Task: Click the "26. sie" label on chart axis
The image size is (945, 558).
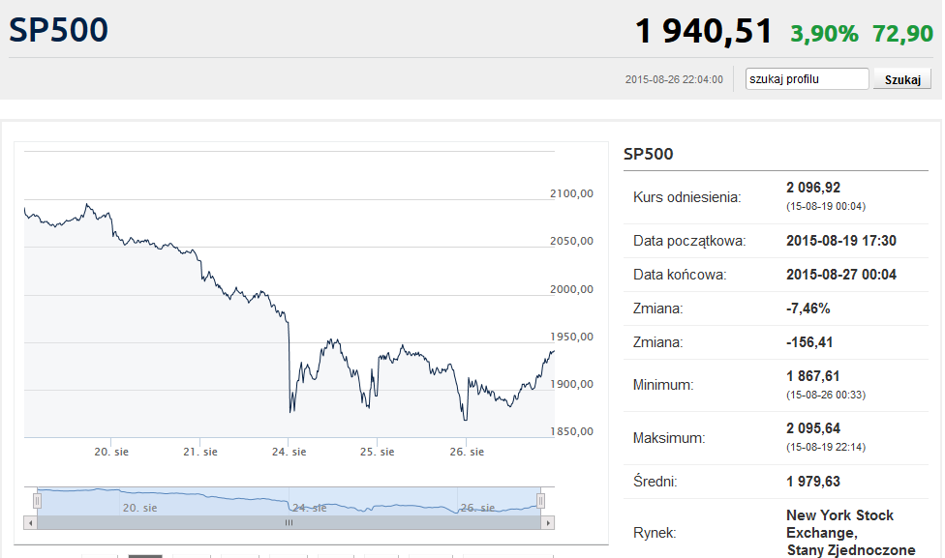Action: click(x=466, y=452)
